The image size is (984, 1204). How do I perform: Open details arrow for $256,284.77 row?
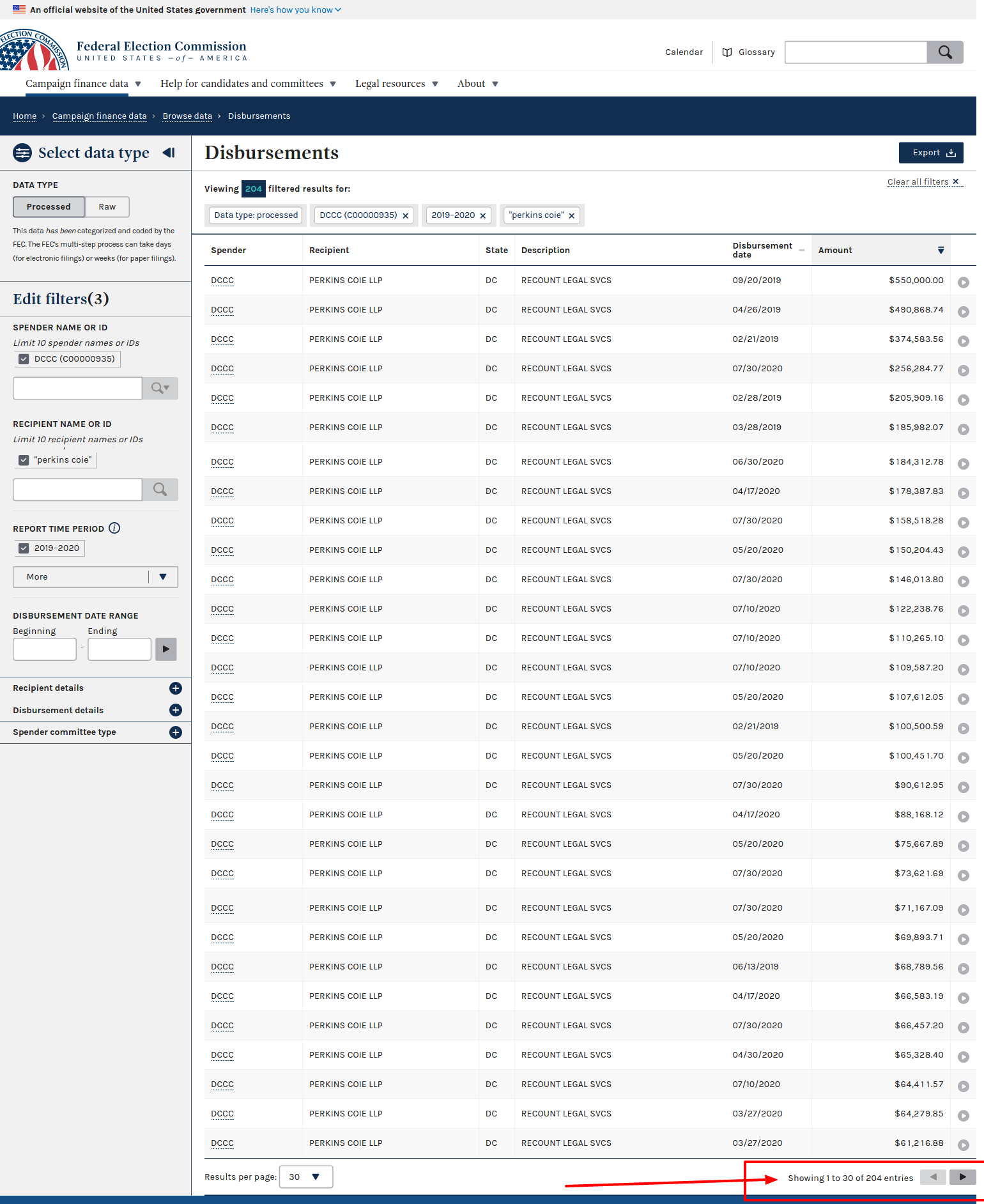point(964,371)
